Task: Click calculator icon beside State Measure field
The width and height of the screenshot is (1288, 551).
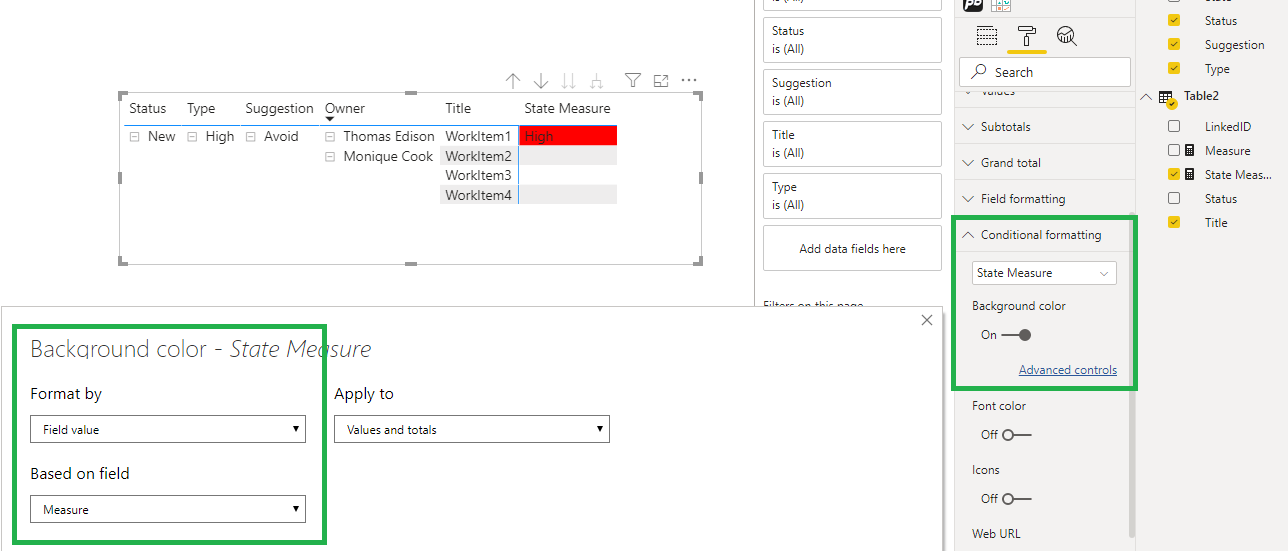Action: 1190,174
